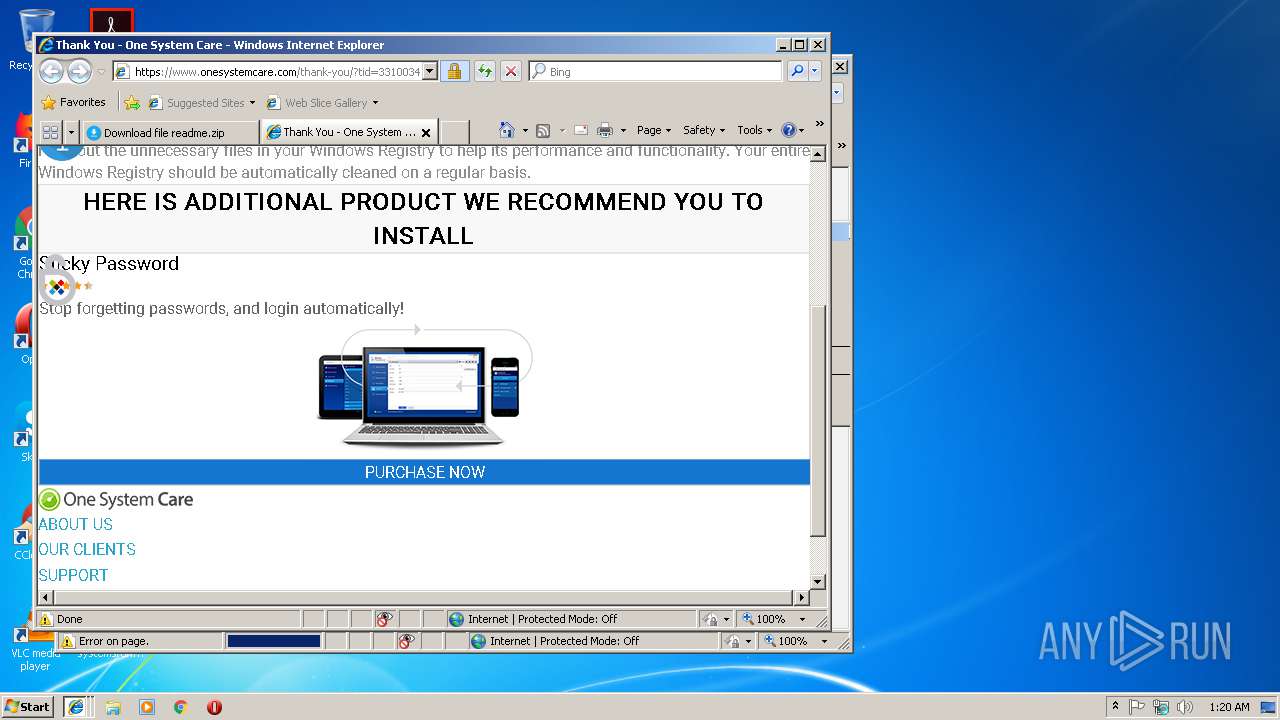Open Media Player taskbar icon
This screenshot has height=720, width=1280.
[147, 706]
